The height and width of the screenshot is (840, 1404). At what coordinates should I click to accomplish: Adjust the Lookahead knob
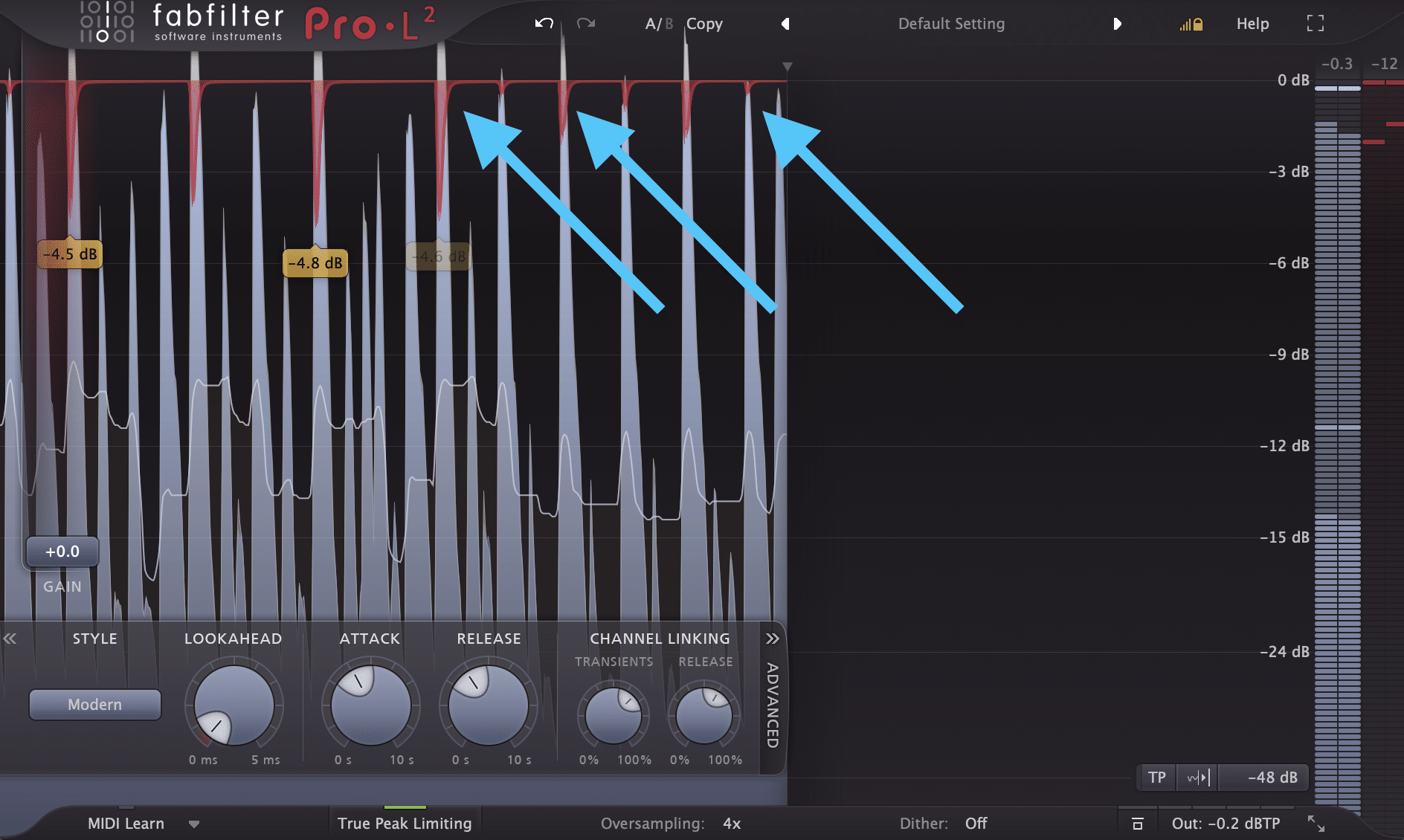[x=233, y=706]
